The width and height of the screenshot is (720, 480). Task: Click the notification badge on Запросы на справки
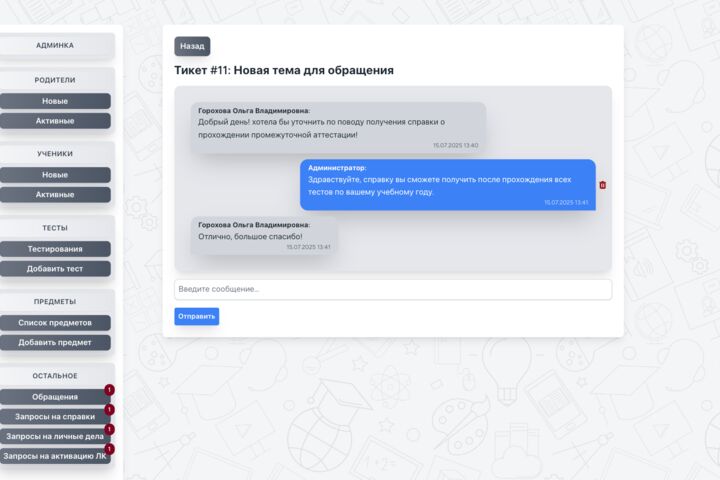(x=109, y=410)
